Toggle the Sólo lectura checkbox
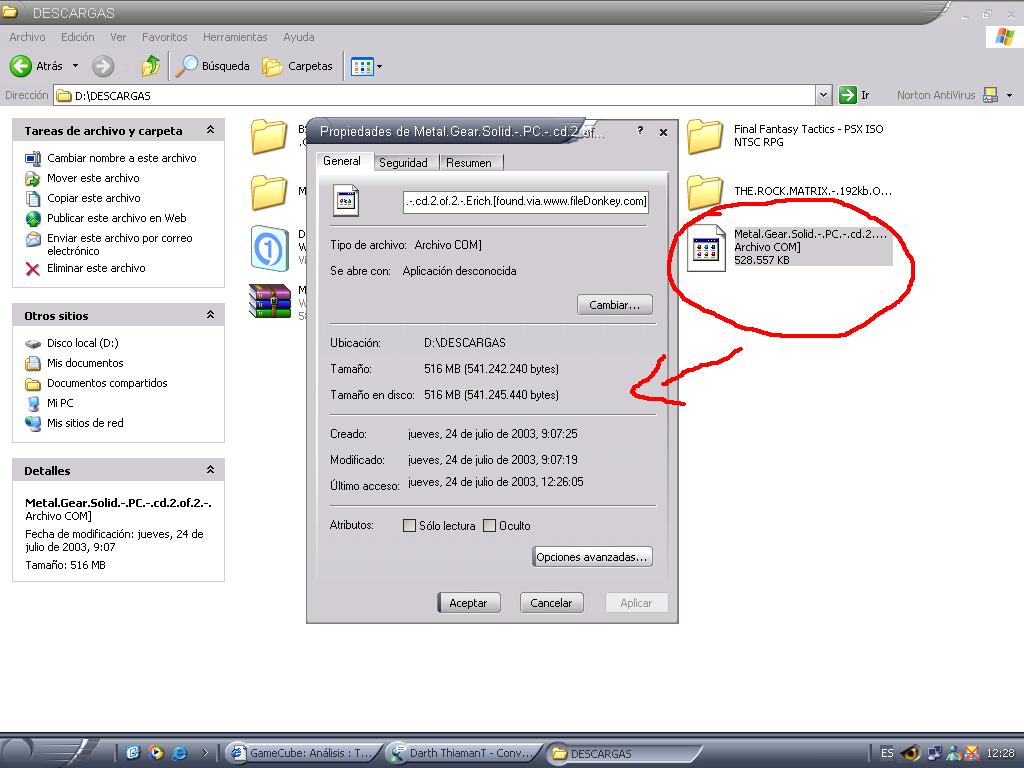The width and height of the screenshot is (1024, 768). pos(409,526)
